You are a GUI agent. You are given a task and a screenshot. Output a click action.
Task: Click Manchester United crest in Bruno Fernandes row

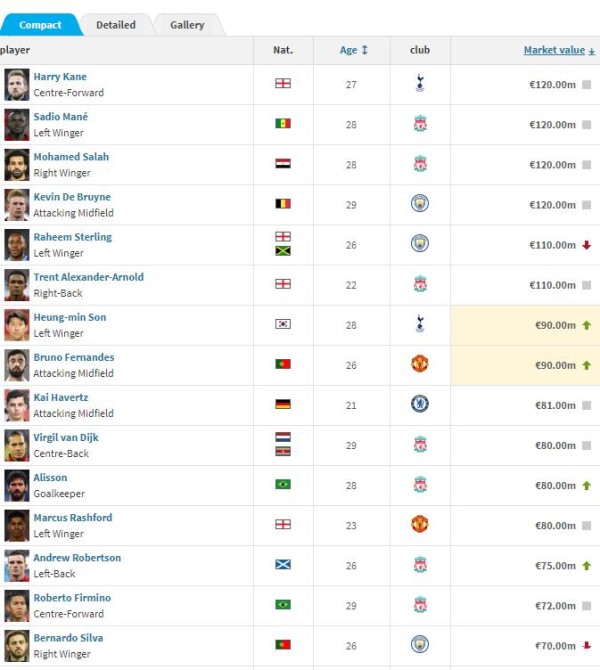(420, 364)
